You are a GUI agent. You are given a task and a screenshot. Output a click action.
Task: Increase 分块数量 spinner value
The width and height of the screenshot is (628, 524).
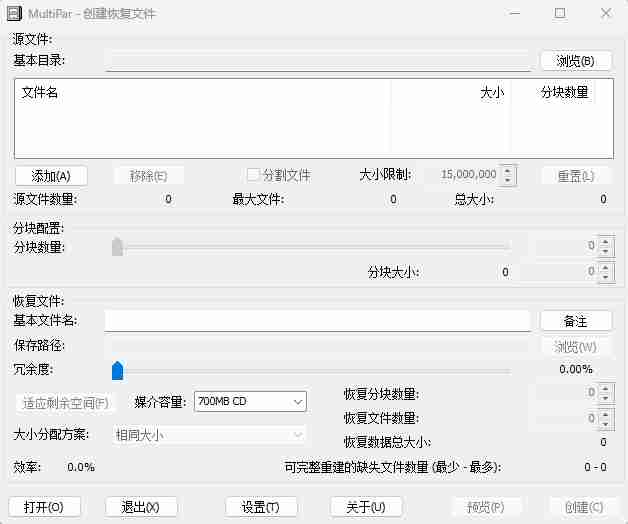tap(605, 242)
